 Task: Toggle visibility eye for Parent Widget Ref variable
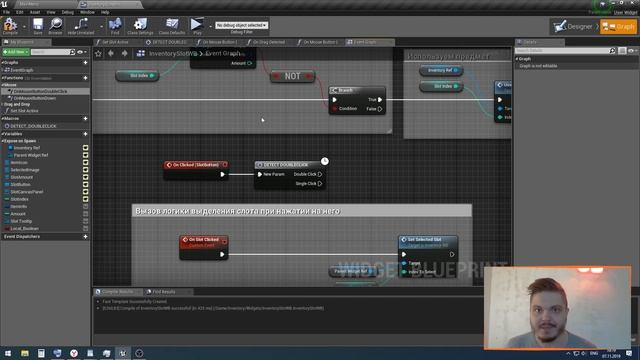click(85, 155)
